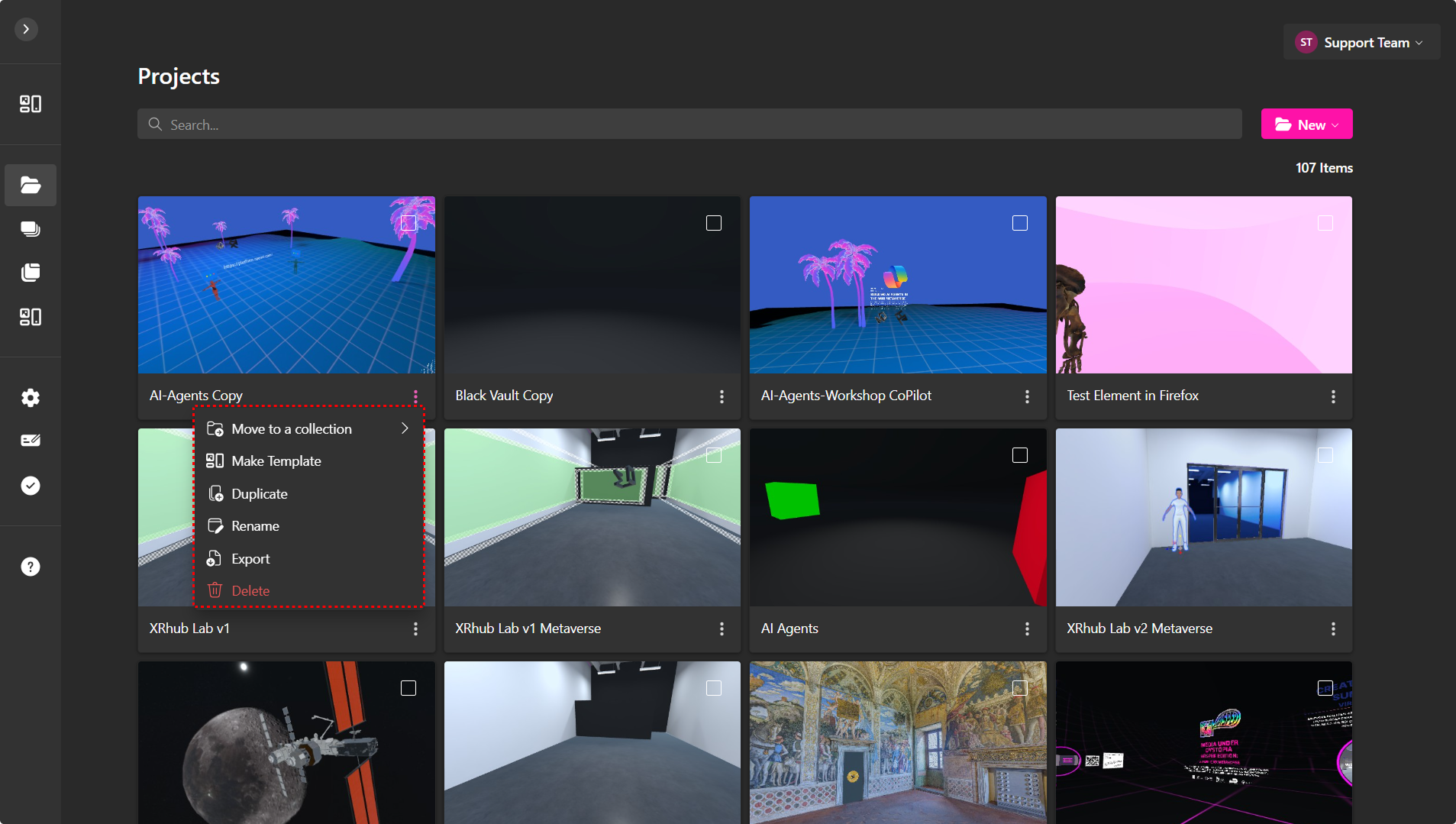Collapse the sidebar with the arrow button
The width and height of the screenshot is (1456, 824).
[x=26, y=29]
